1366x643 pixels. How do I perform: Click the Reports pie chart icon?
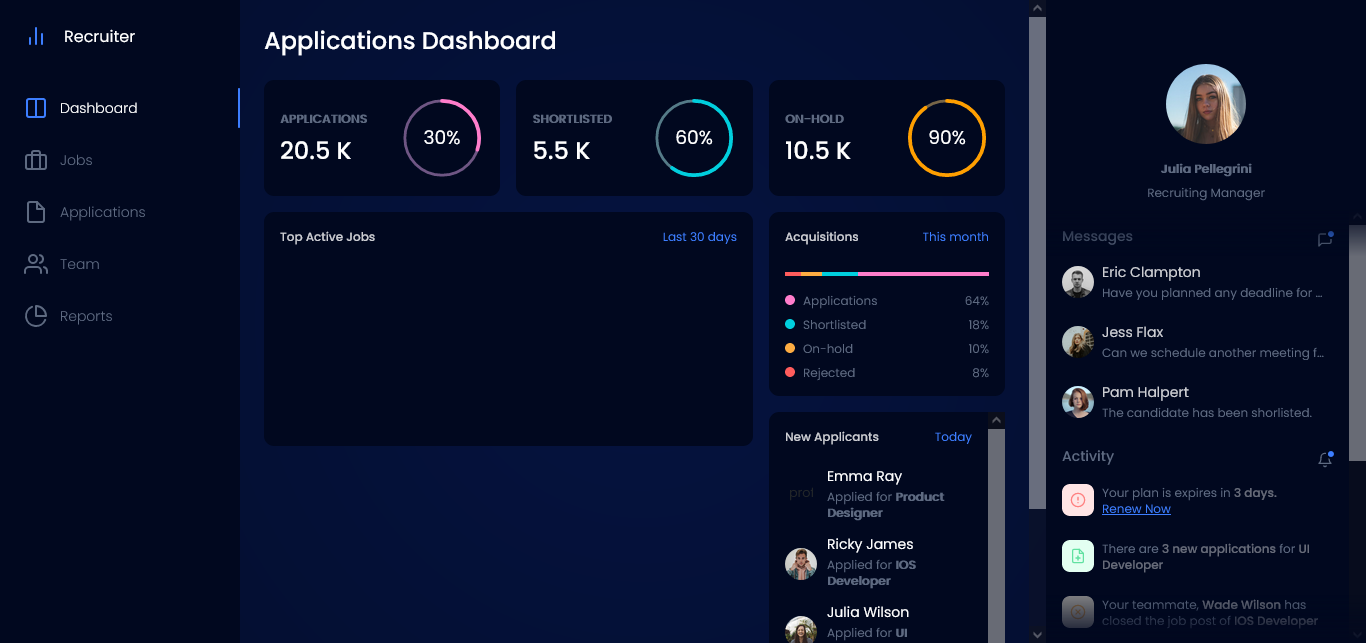(x=36, y=316)
